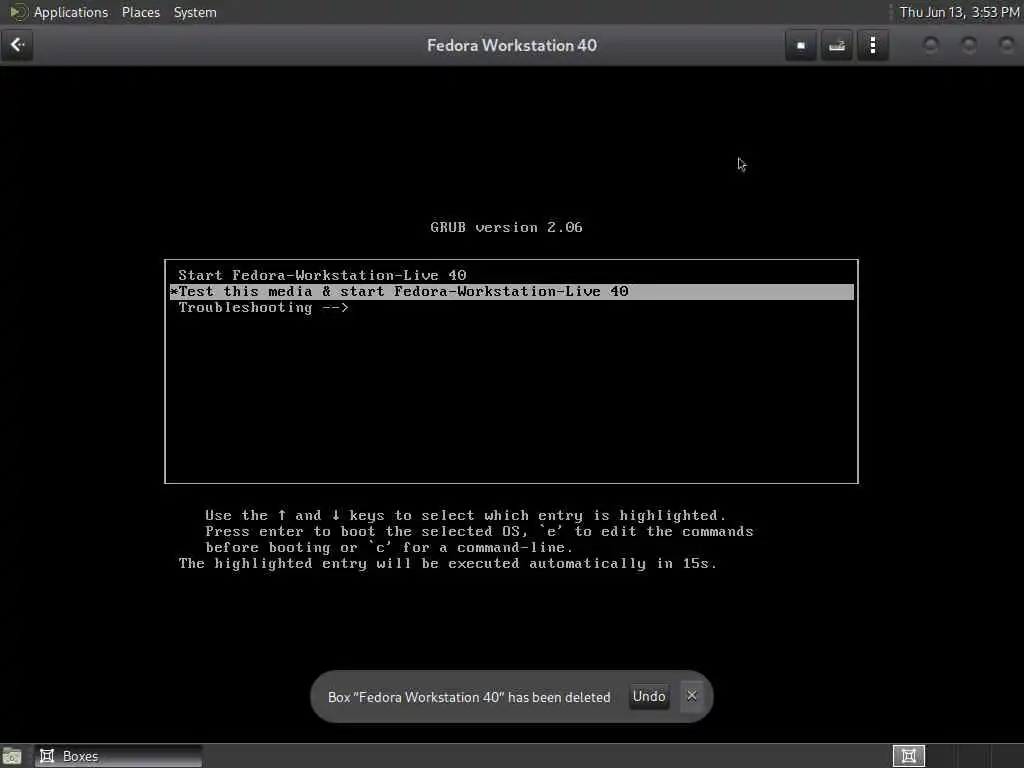Open the three-dot menu in header
1024x768 pixels.
click(872, 45)
